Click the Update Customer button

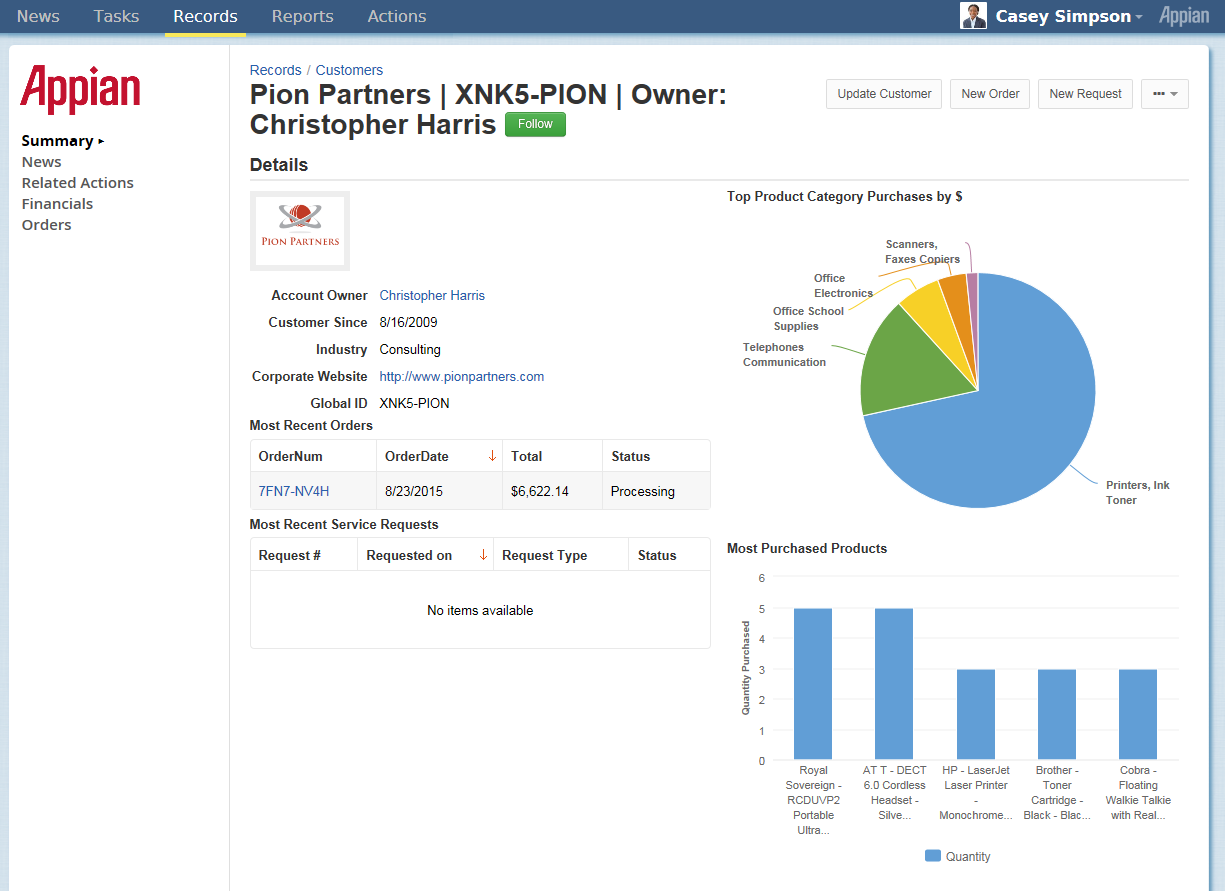[884, 94]
